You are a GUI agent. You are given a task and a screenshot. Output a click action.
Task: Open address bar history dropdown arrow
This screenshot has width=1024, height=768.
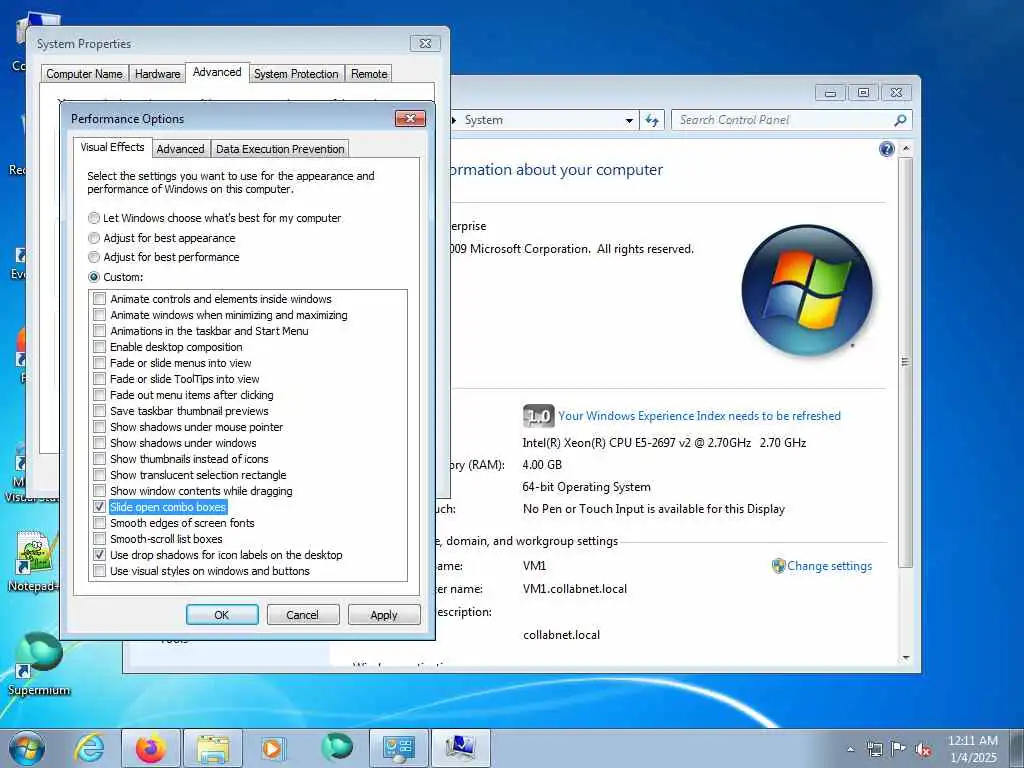(x=629, y=121)
